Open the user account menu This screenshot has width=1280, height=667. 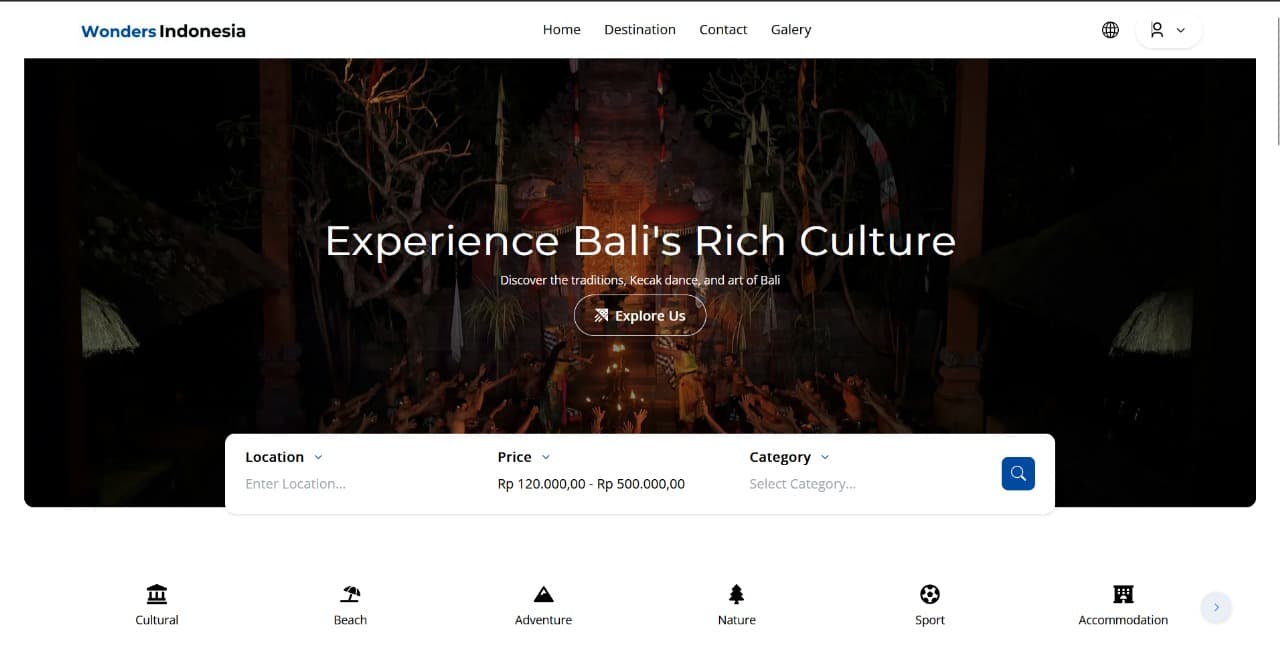pos(1168,29)
